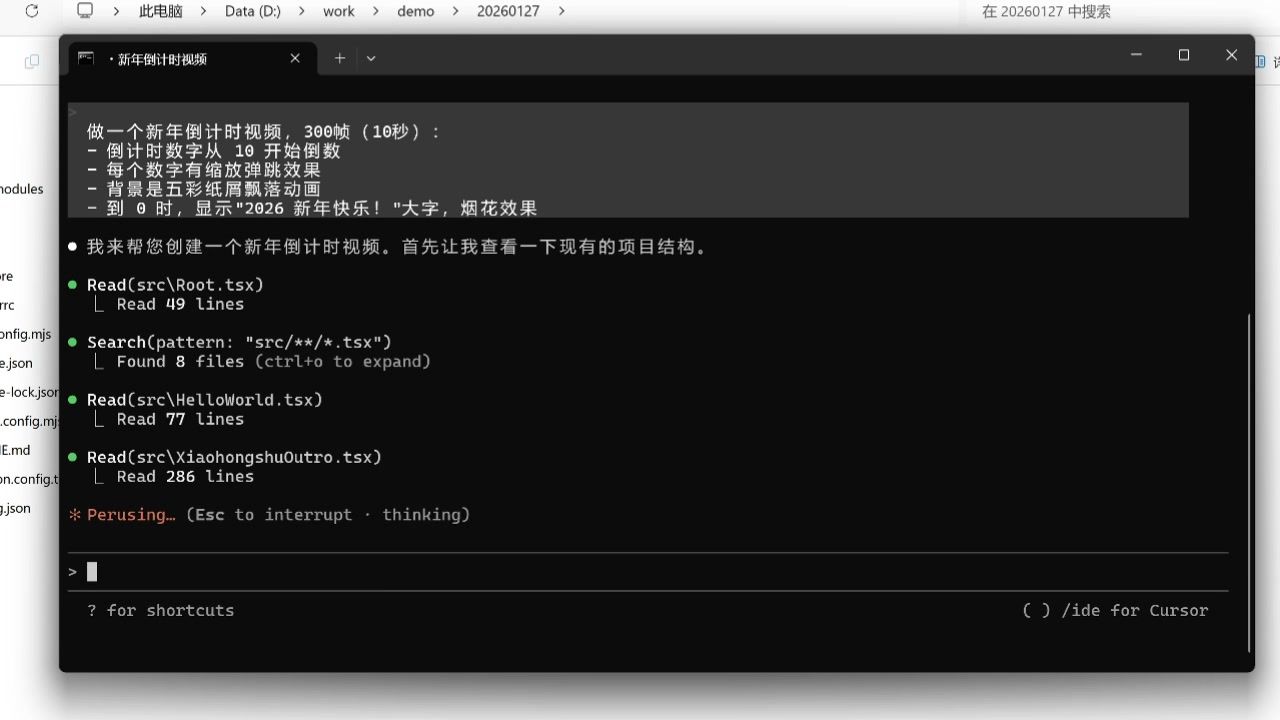Click the terminal icon on the tab
Image resolution: width=1280 pixels, height=720 pixels.
point(86,58)
